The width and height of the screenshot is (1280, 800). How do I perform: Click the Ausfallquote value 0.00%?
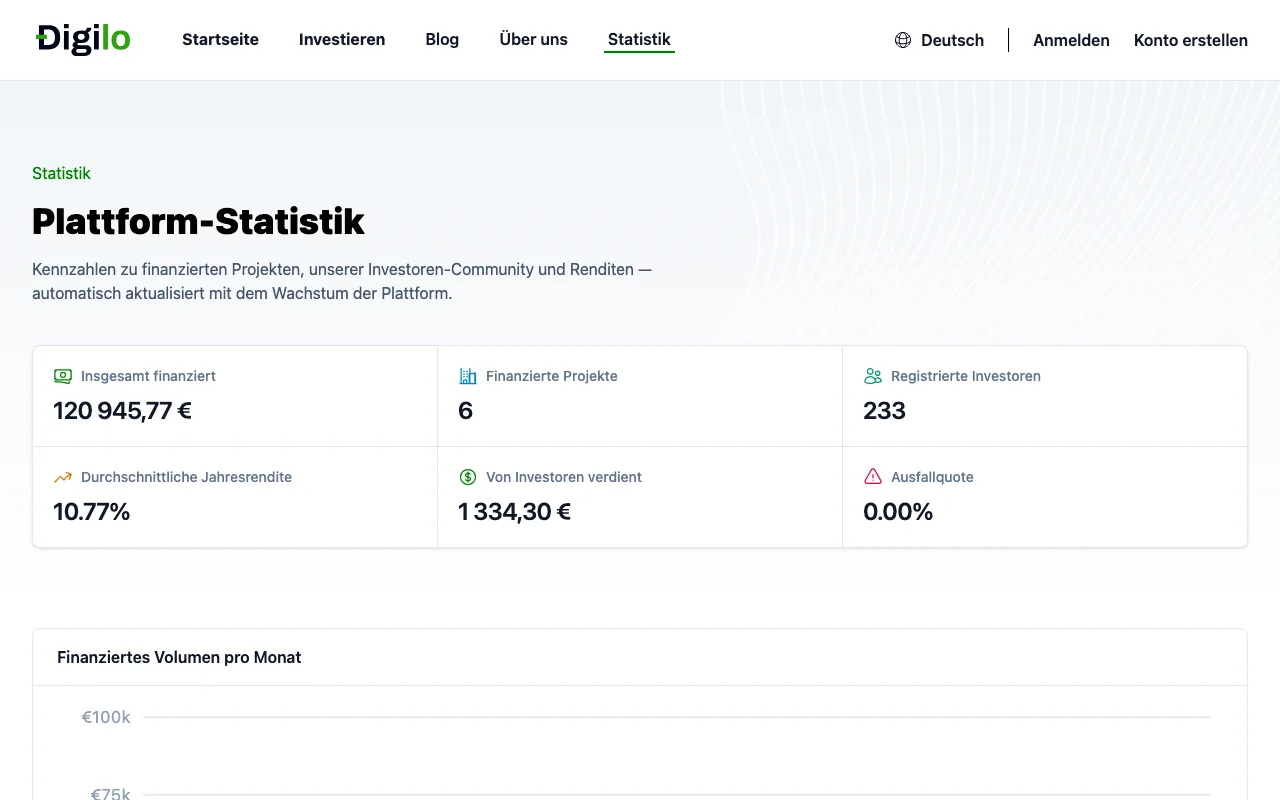coord(898,511)
